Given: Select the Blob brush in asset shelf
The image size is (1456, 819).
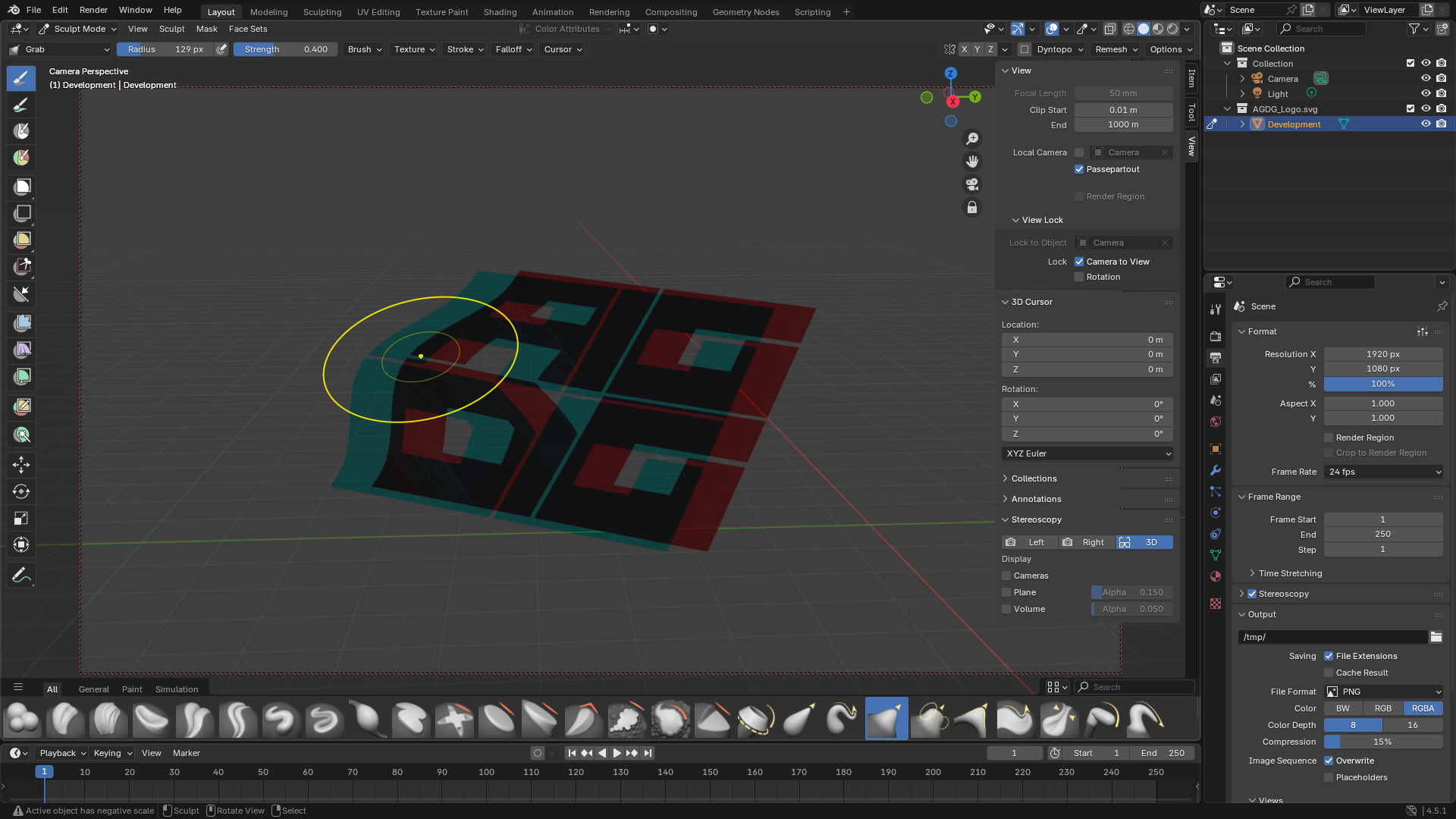Looking at the screenshot, I should click(22, 718).
